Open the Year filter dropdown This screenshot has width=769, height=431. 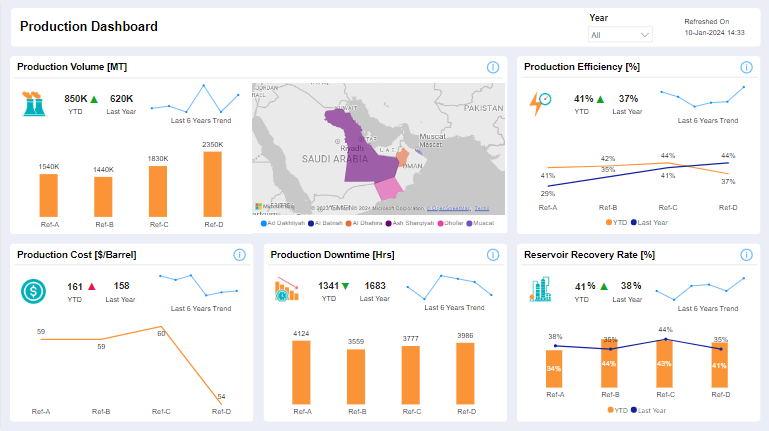pos(620,35)
